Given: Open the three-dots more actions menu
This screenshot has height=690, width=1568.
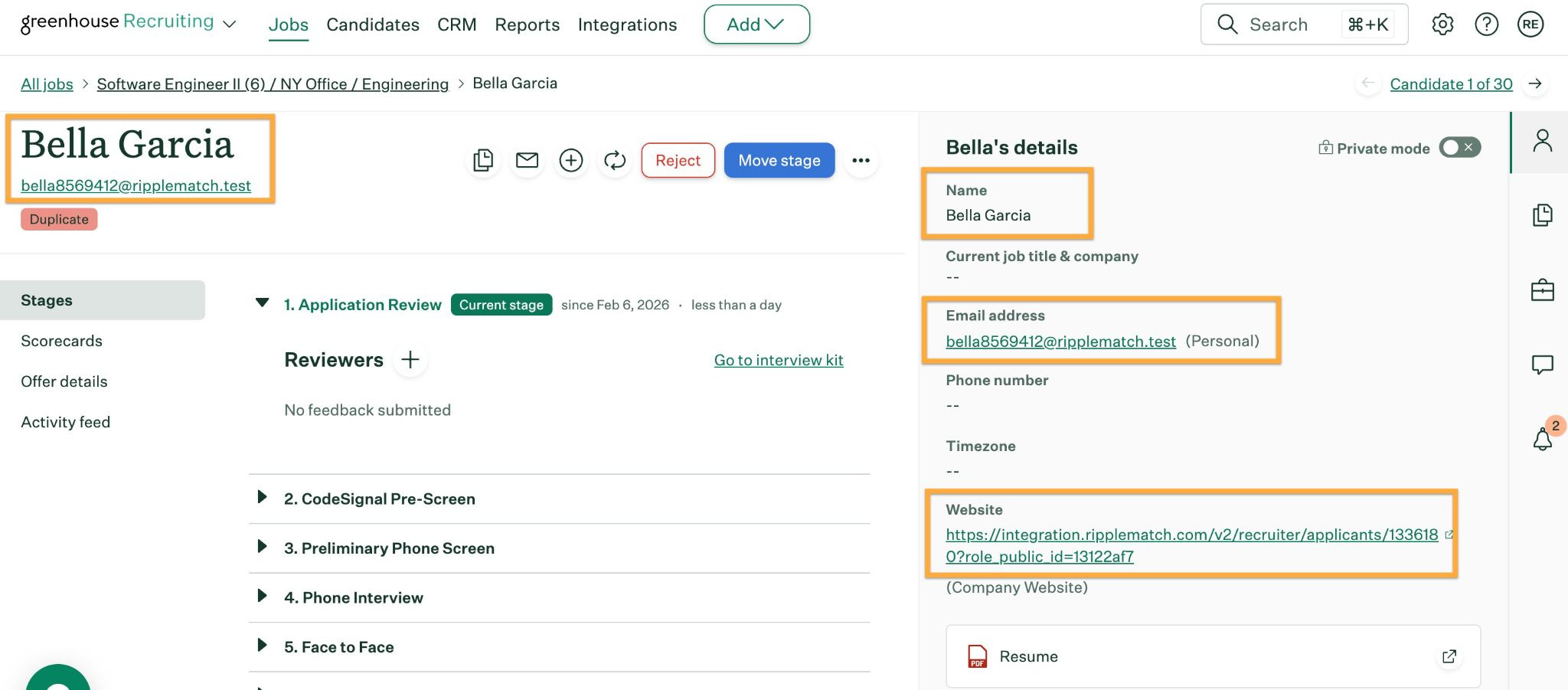Looking at the screenshot, I should click(861, 160).
